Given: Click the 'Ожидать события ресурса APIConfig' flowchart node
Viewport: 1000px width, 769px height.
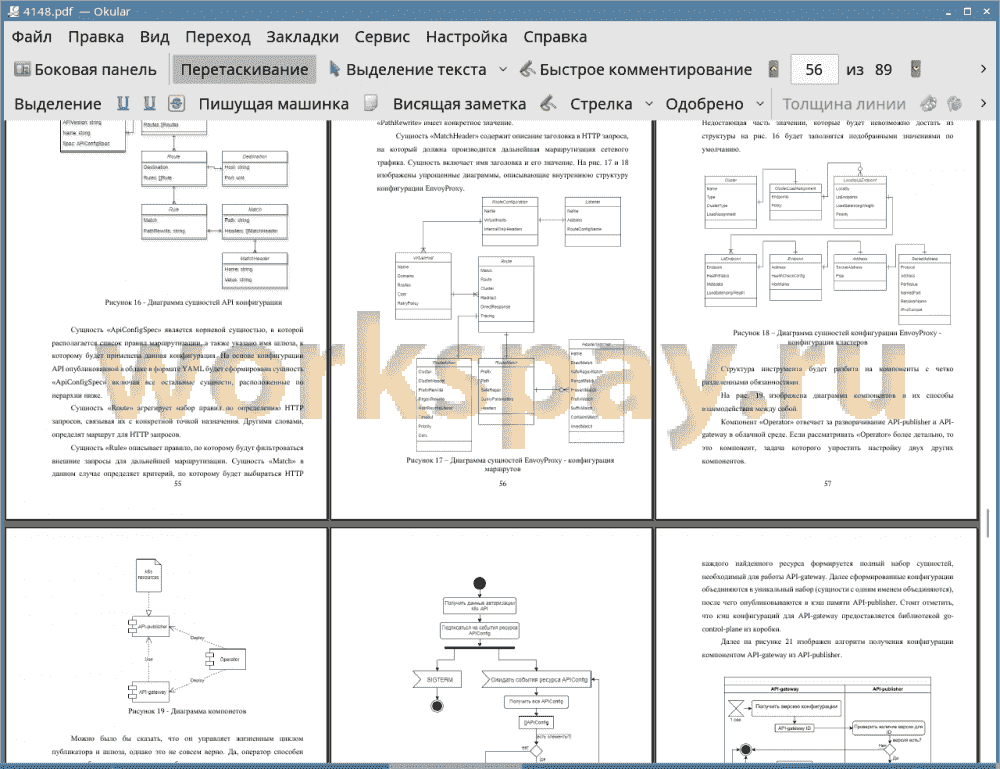Looking at the screenshot, I should pos(536,680).
